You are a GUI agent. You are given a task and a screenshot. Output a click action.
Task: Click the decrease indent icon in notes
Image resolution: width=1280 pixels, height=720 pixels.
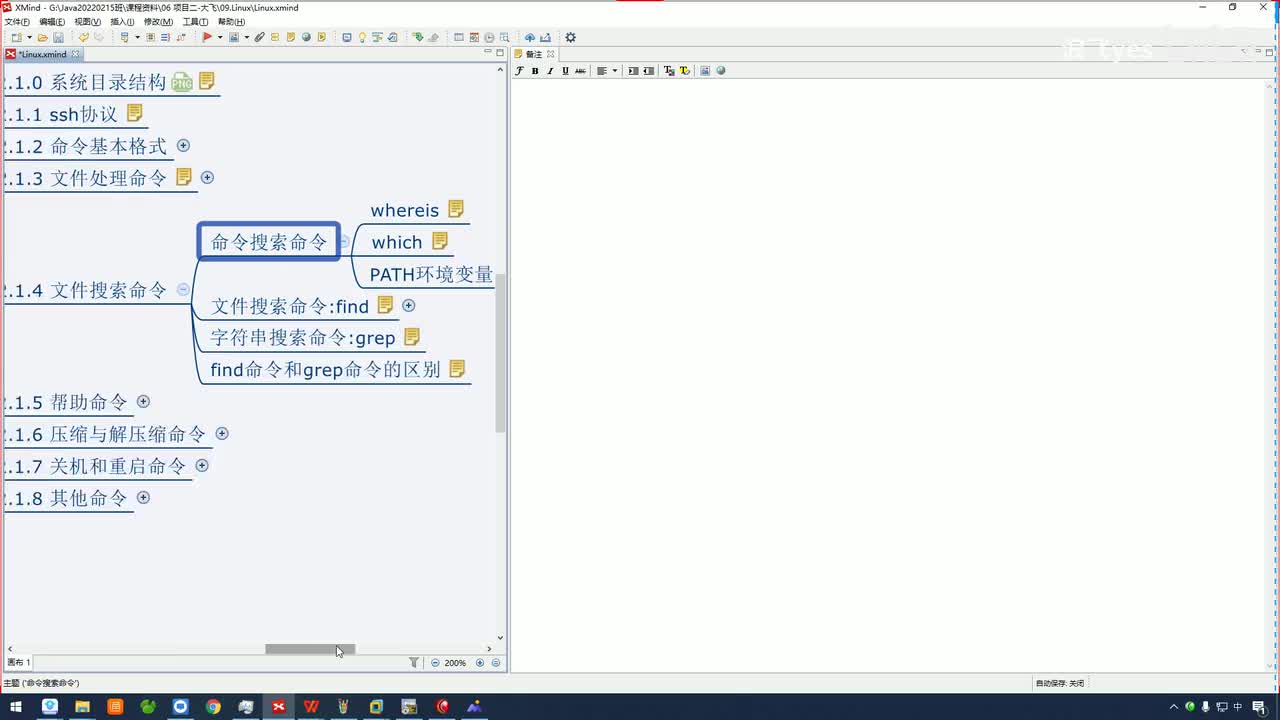click(649, 71)
